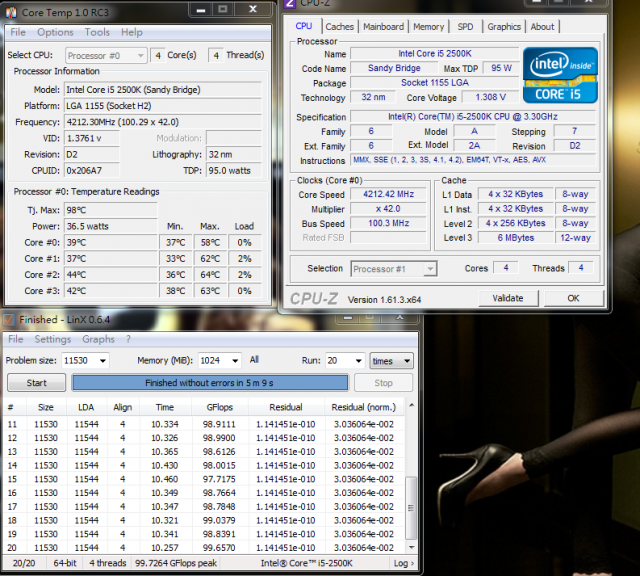Open the Select CPU Processor #0 dropdown
640x576 pixels.
[106, 56]
